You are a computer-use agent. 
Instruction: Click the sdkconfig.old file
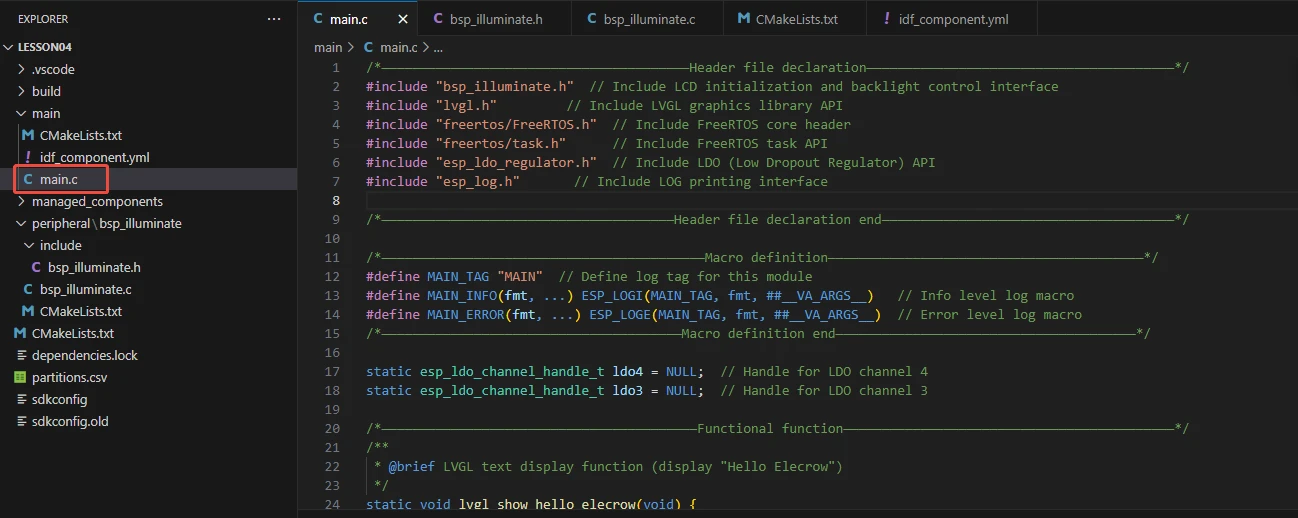[69, 421]
